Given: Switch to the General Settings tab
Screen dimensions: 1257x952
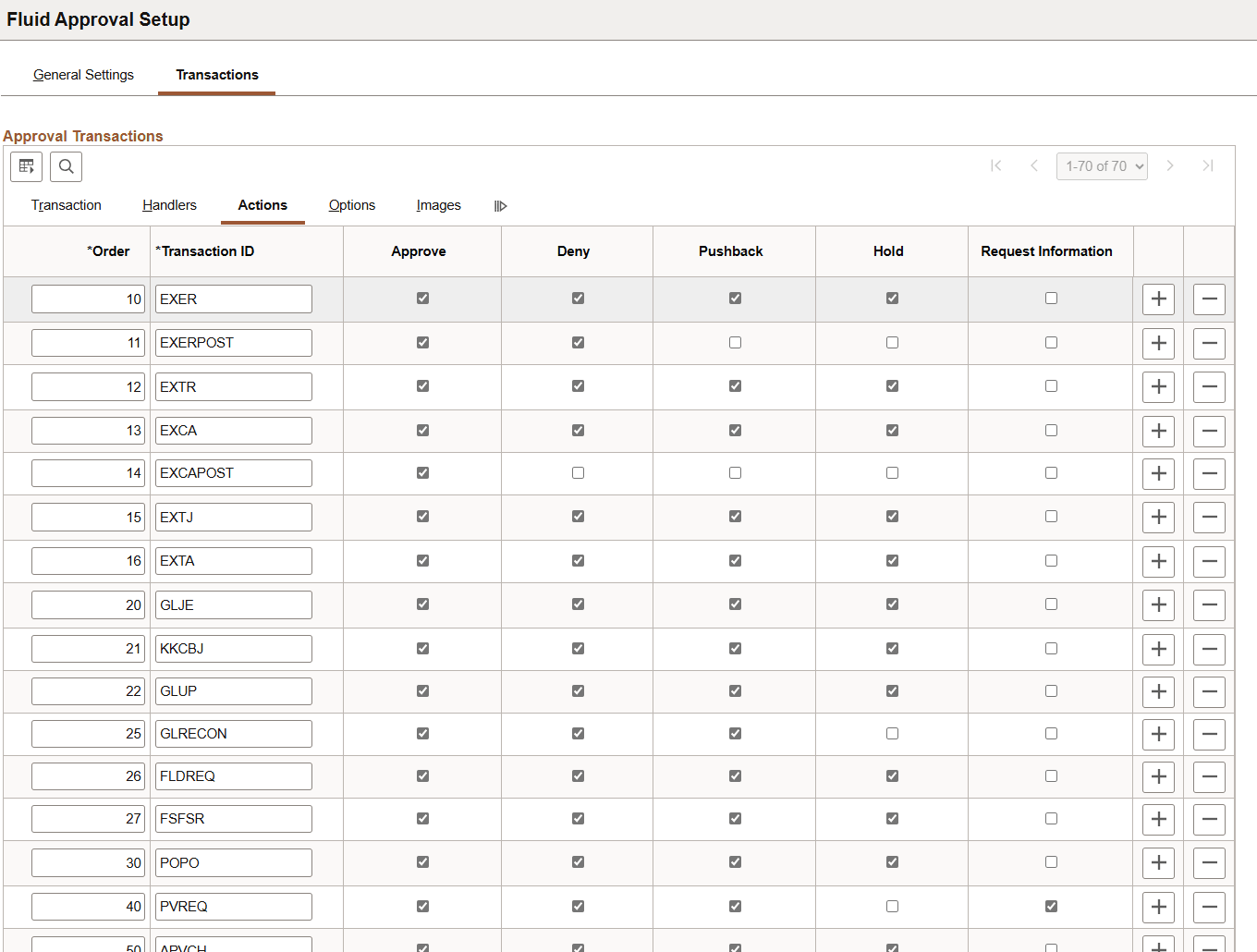Looking at the screenshot, I should pyautogui.click(x=83, y=75).
